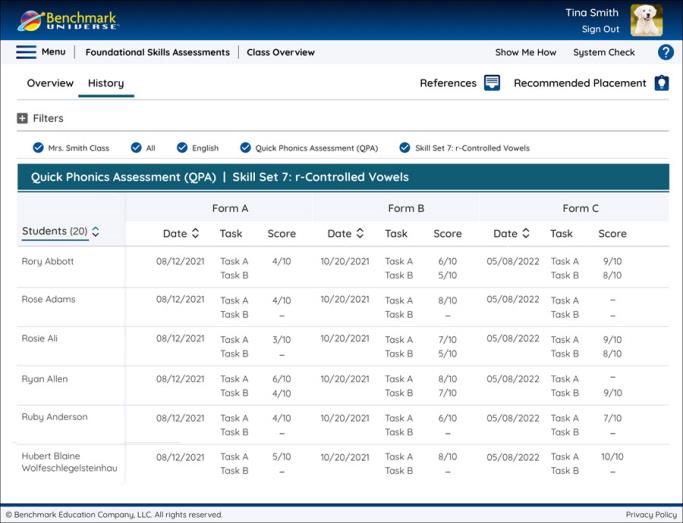The image size is (683, 523).
Task: Click the Recommended Placement label
Action: (580, 83)
